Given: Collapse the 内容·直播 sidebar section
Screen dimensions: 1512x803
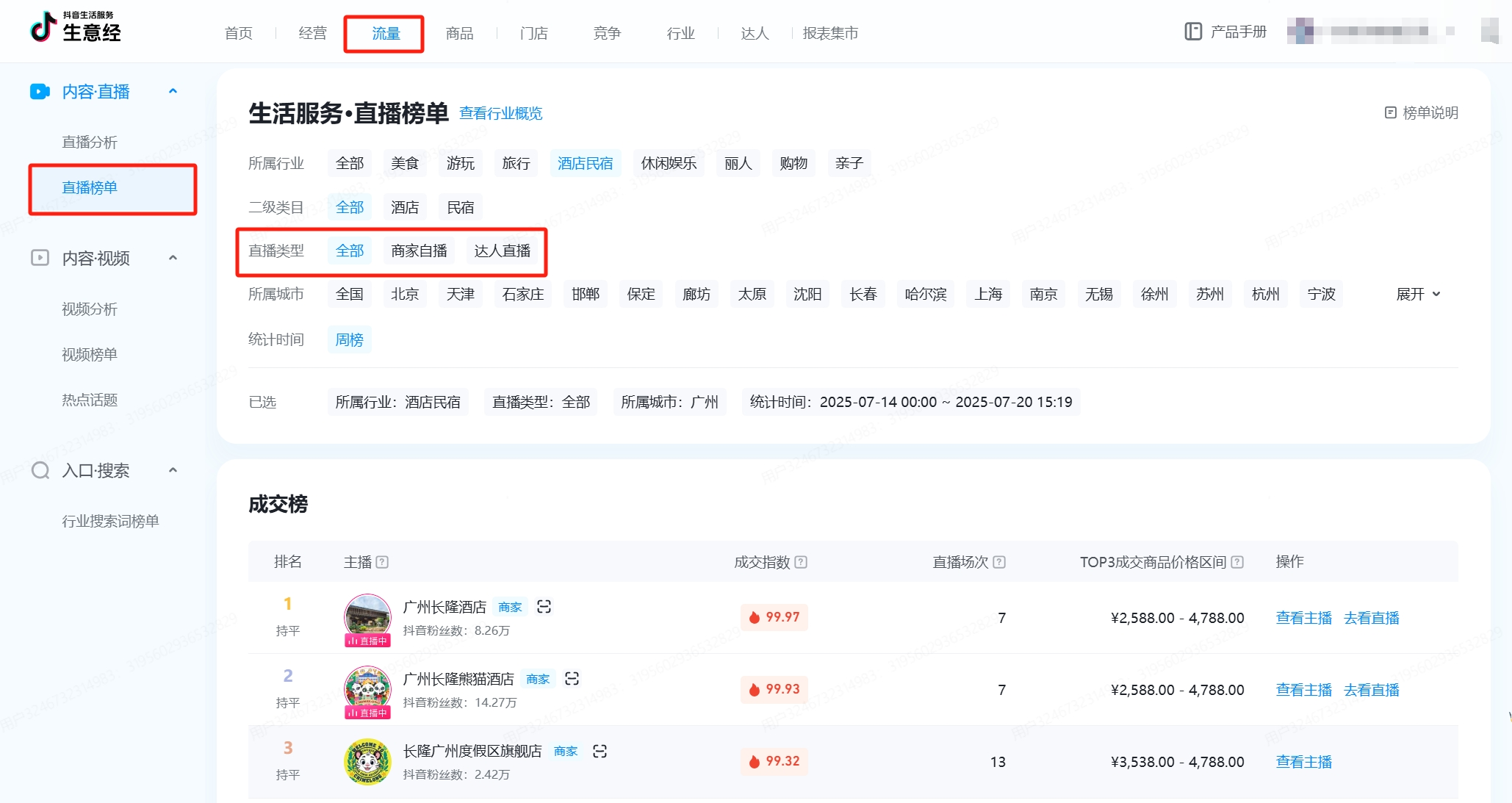Looking at the screenshot, I should tap(173, 91).
